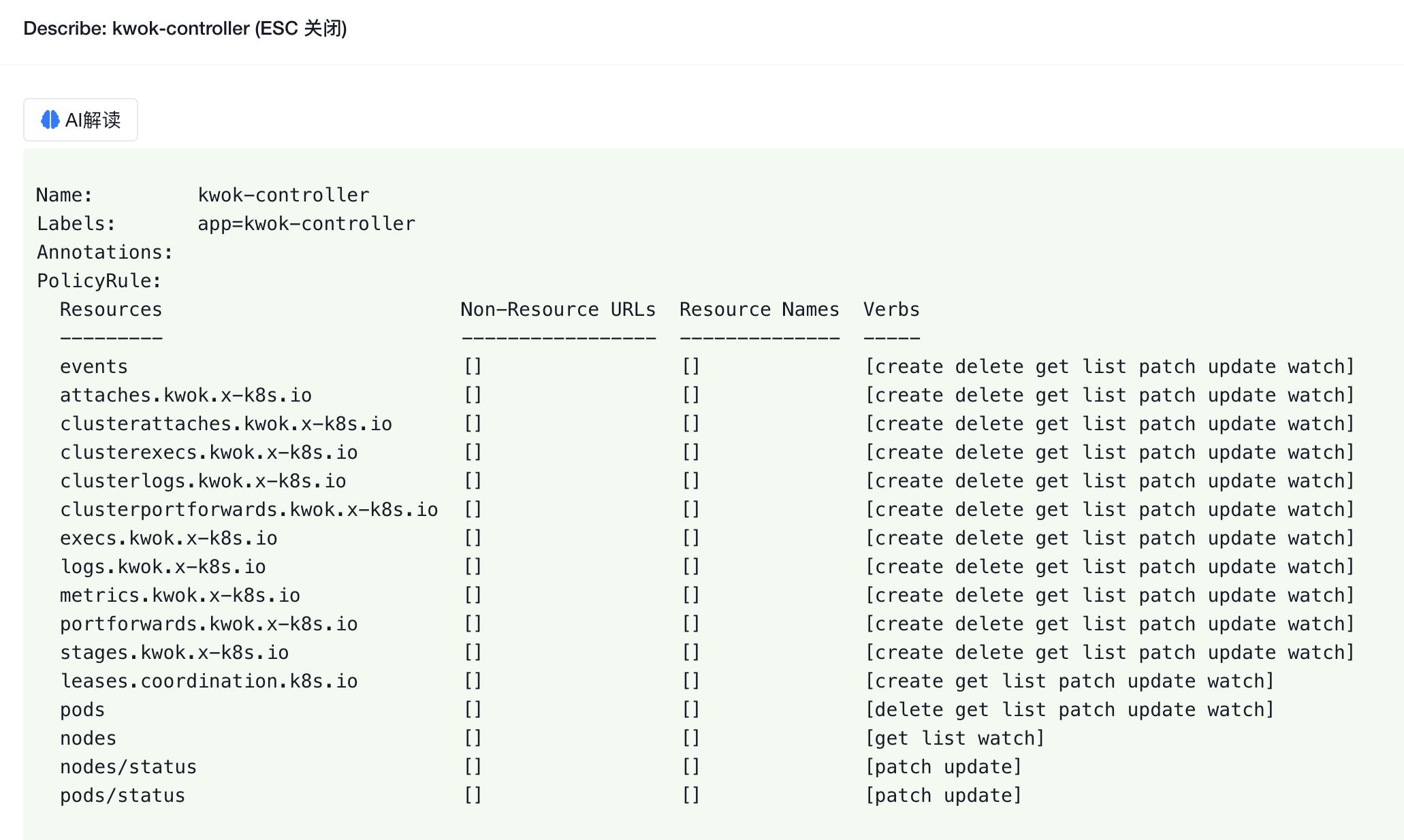Click nodes/status verbs [patch update]
1404x840 pixels.
(x=944, y=767)
